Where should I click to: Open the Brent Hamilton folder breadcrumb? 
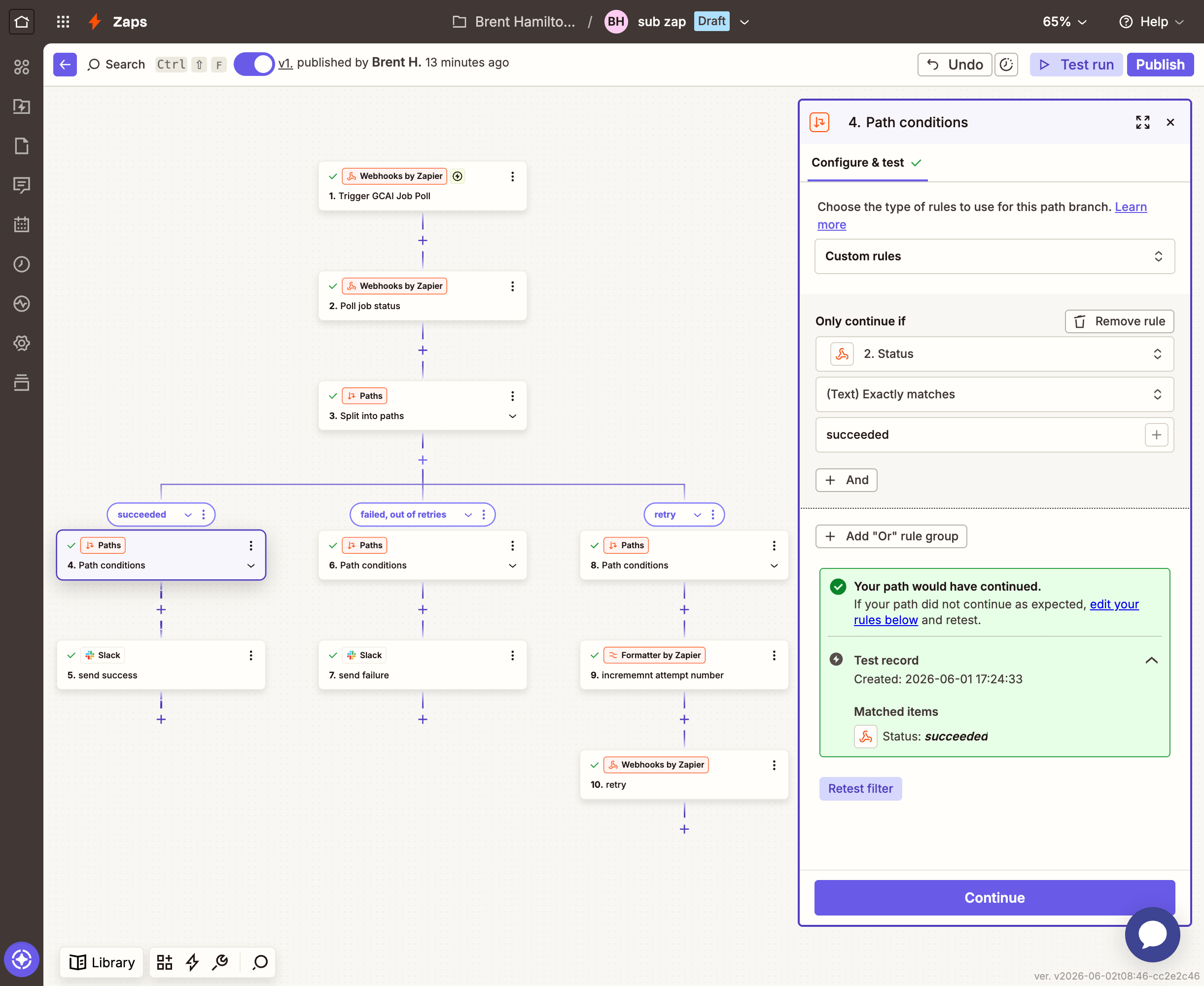[514, 22]
